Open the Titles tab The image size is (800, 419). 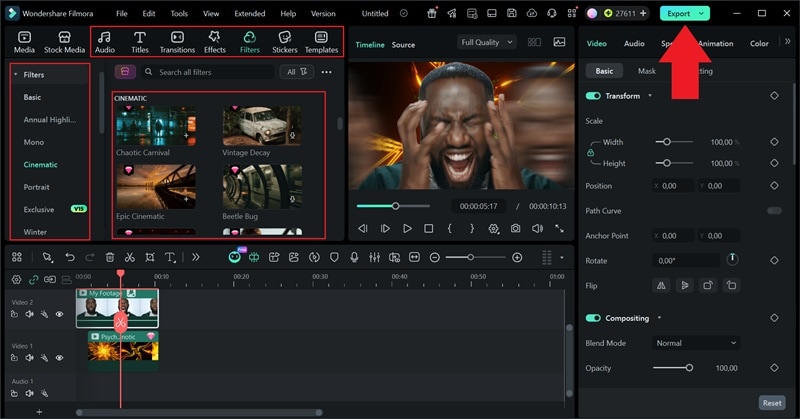[x=140, y=42]
